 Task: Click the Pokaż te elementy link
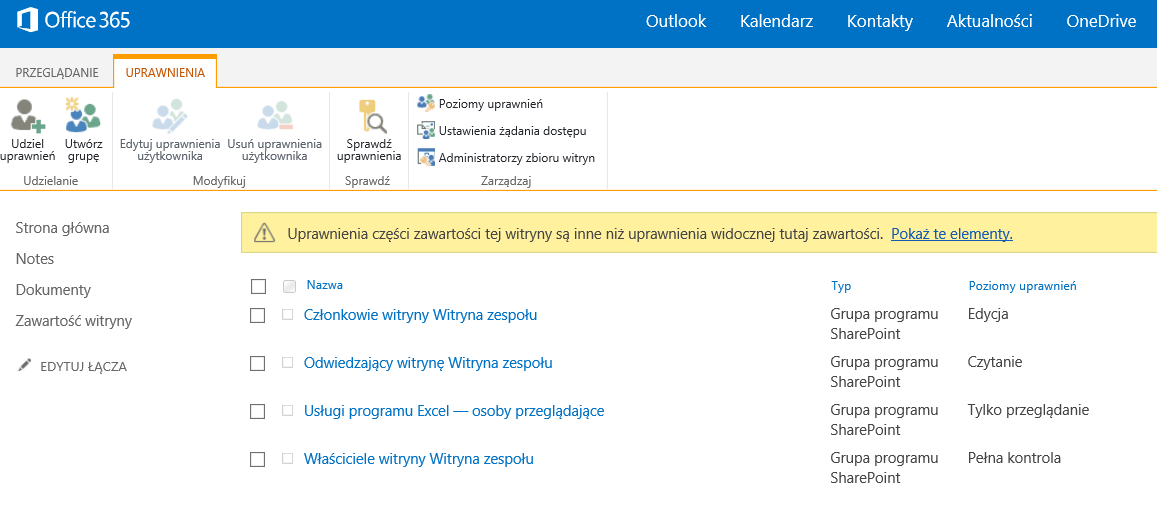pos(952,235)
